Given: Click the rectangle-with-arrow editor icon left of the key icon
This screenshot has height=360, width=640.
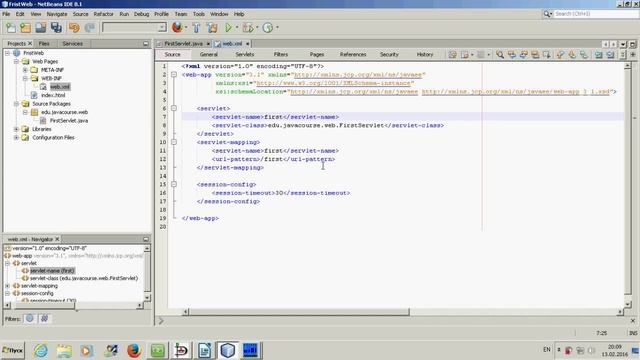Looking at the screenshot, I should coord(547,54).
